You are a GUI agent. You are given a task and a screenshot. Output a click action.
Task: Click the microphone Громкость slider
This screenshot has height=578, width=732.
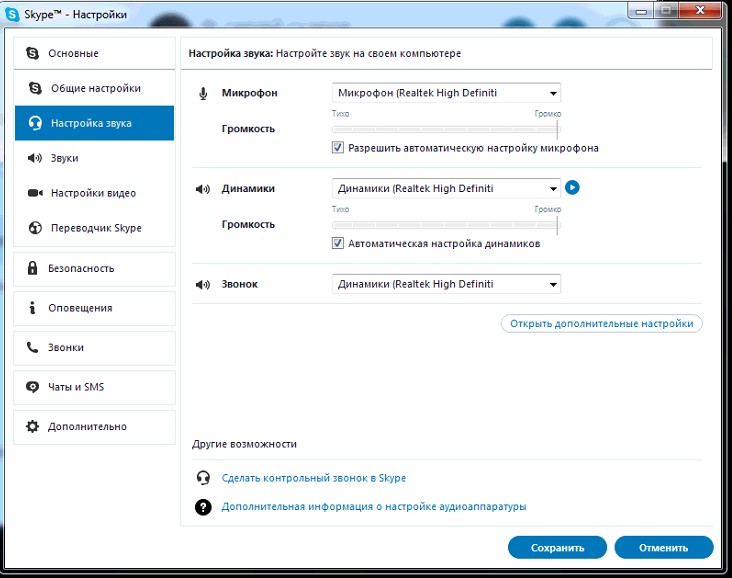[446, 129]
